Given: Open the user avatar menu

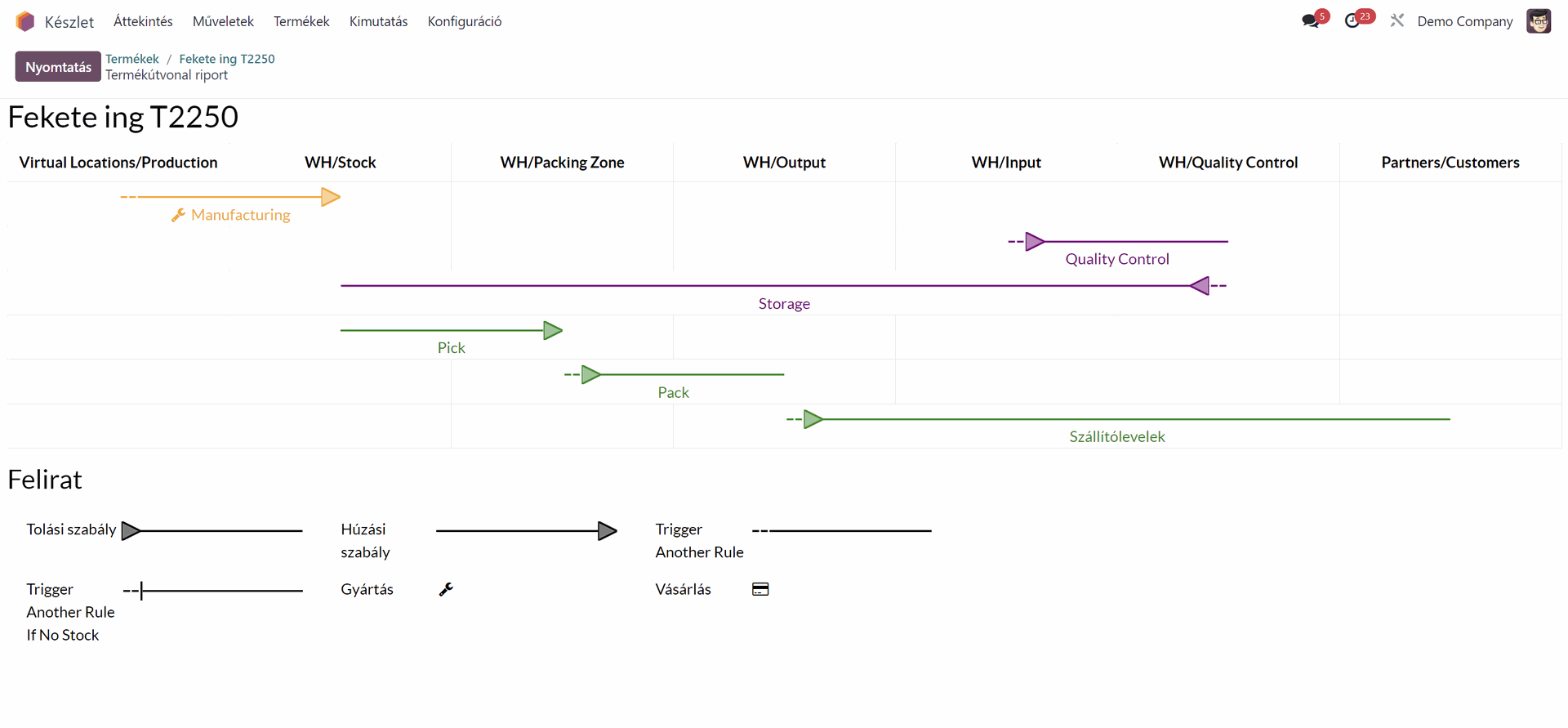Looking at the screenshot, I should (1539, 21).
